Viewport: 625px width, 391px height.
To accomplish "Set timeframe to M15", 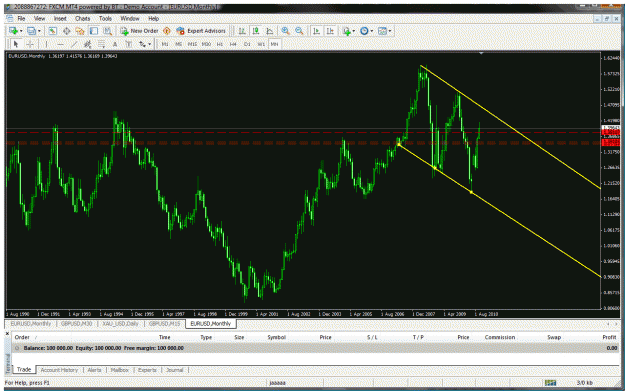I will (192, 44).
